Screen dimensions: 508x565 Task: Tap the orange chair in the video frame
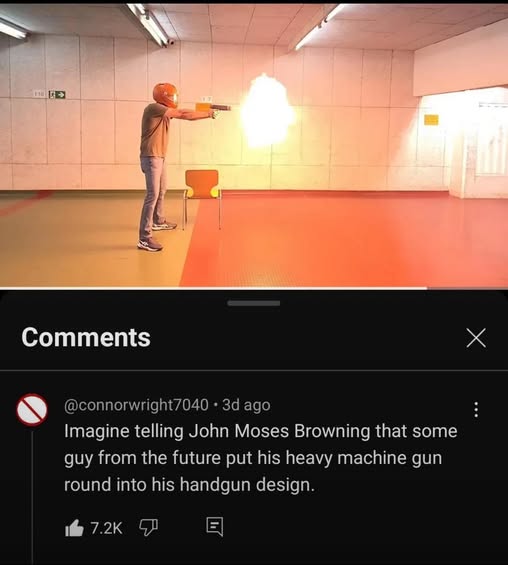202,198
